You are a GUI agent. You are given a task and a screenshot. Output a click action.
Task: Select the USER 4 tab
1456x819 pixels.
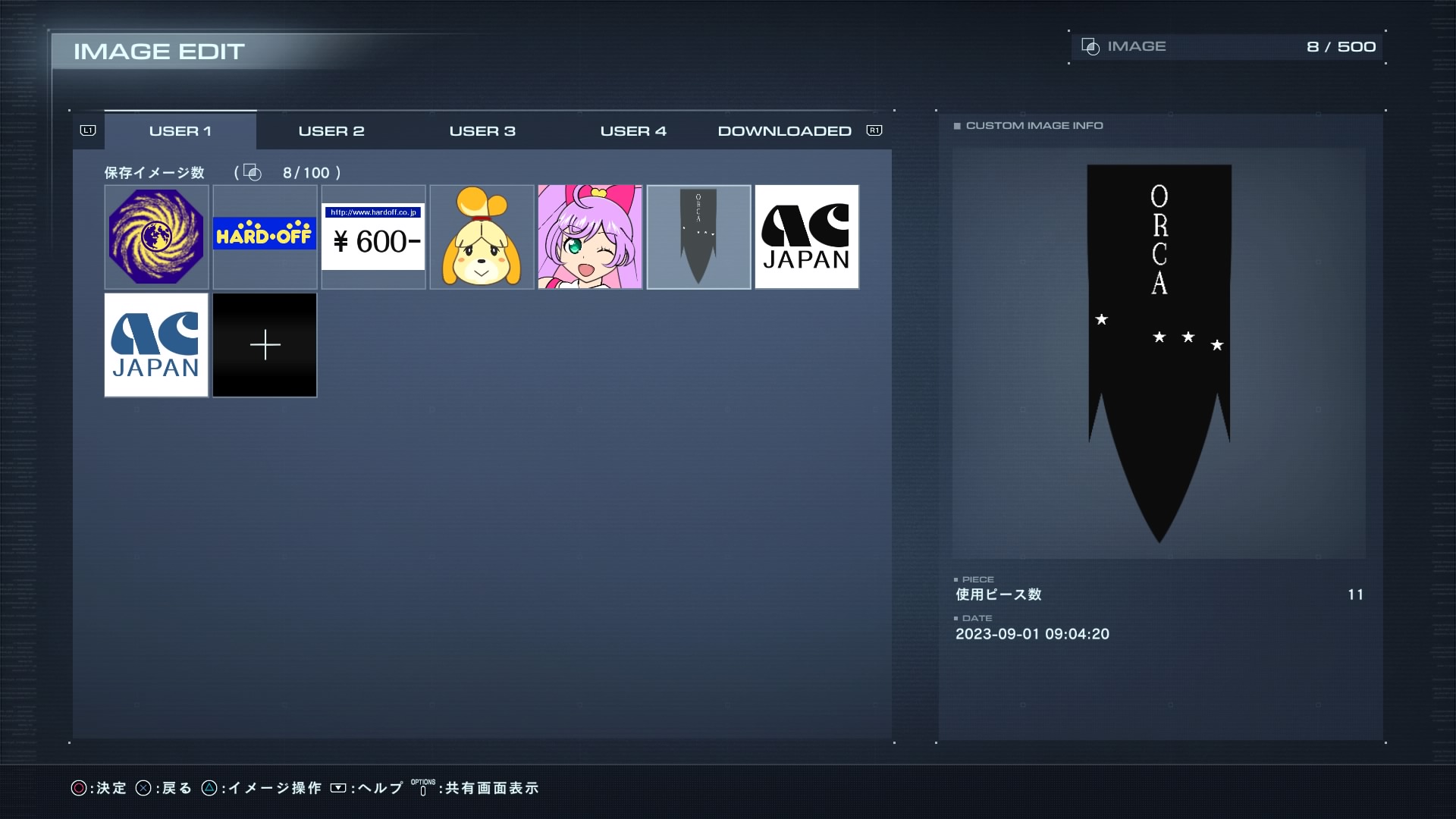(633, 130)
